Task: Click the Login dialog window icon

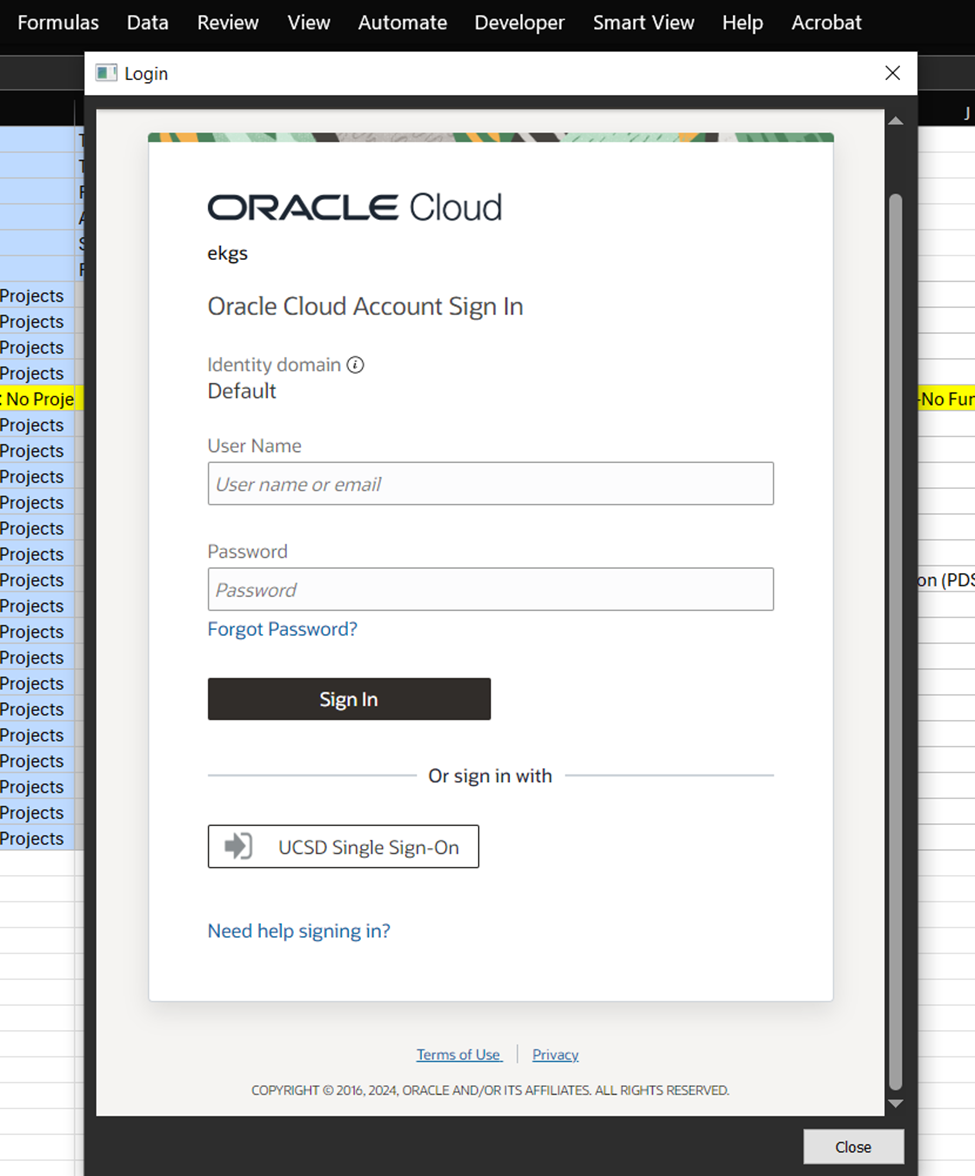Action: (106, 73)
